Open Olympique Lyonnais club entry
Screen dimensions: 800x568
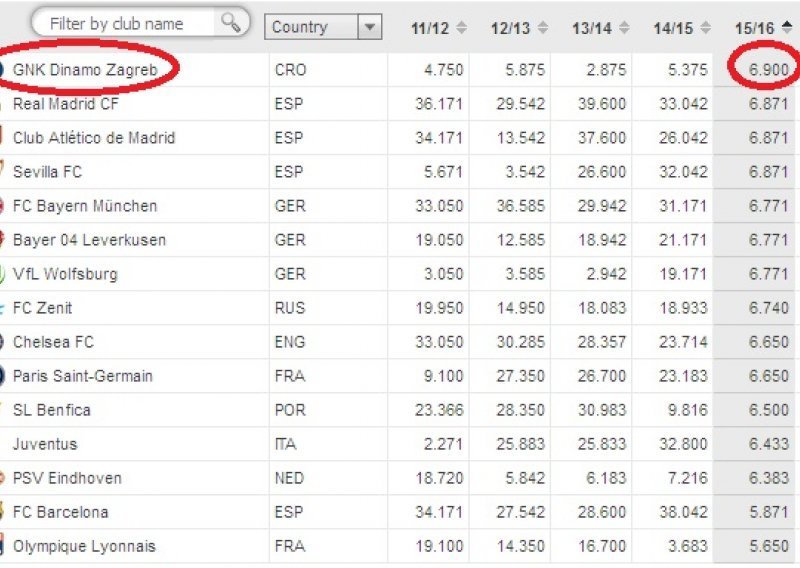pos(84,546)
